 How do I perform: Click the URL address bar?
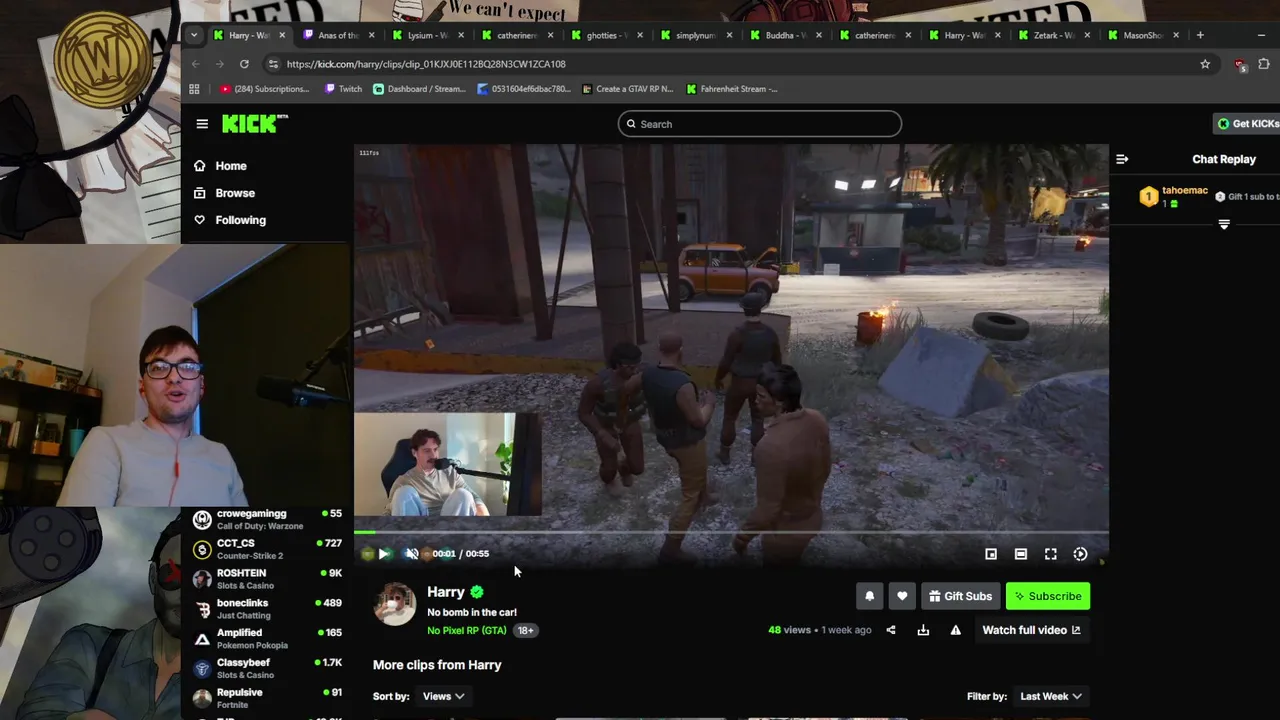tap(730, 64)
